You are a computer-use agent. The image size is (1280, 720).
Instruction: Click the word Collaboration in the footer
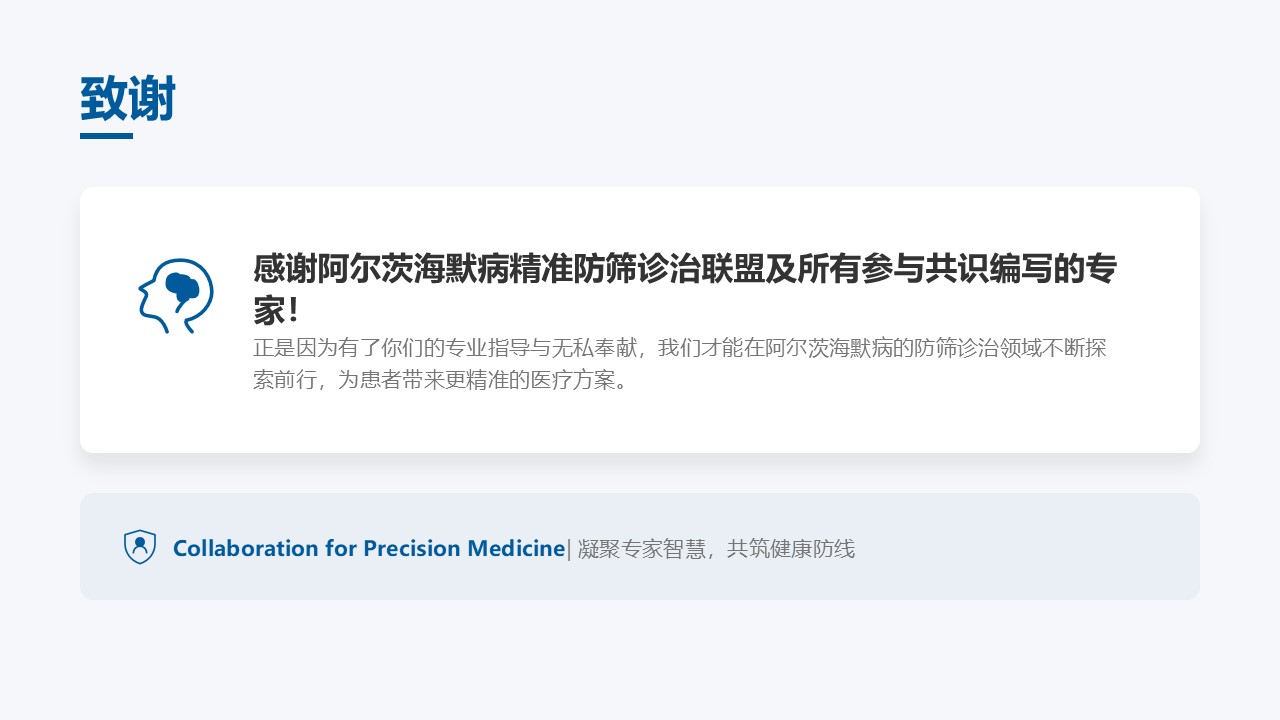tap(245, 548)
